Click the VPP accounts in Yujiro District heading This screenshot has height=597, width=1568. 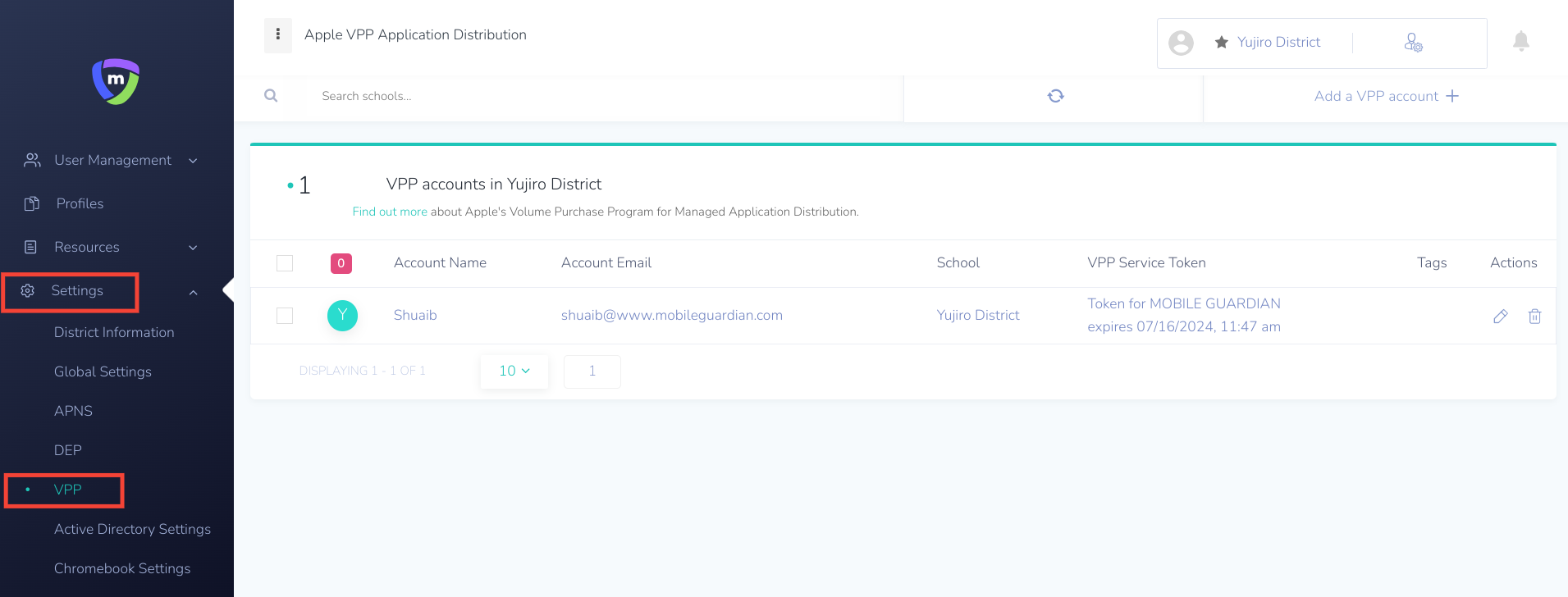tap(494, 184)
